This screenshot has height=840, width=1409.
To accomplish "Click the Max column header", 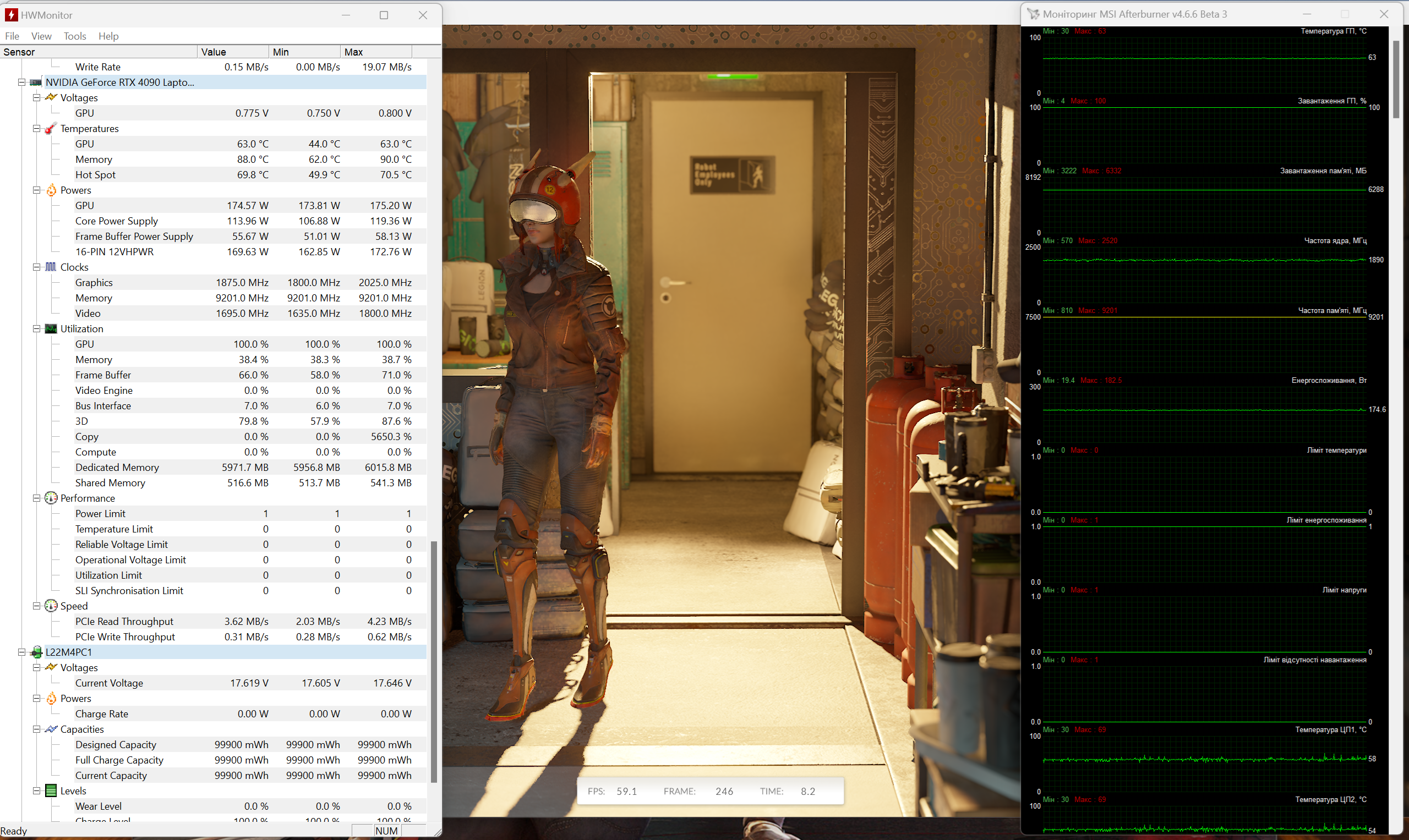I will click(376, 52).
